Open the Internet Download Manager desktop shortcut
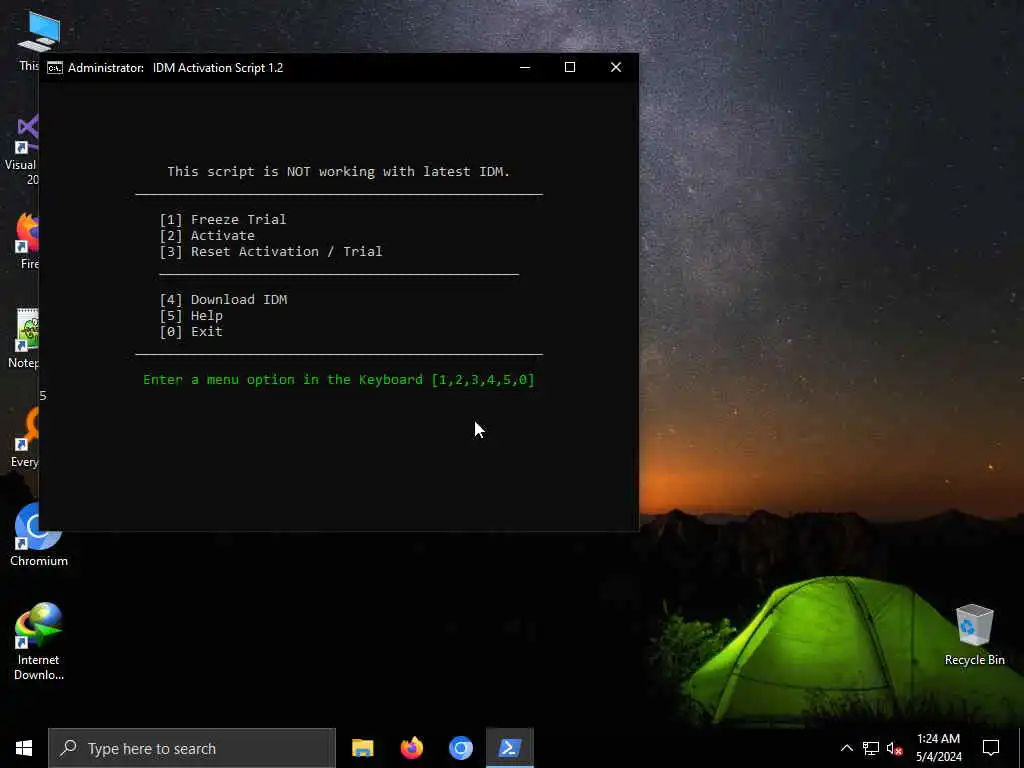This screenshot has width=1024, height=768. tap(39, 641)
